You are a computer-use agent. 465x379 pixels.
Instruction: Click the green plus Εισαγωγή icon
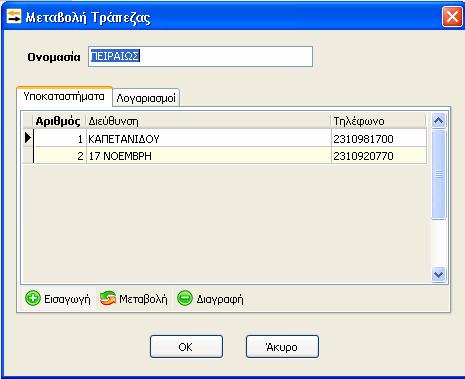tap(33, 298)
